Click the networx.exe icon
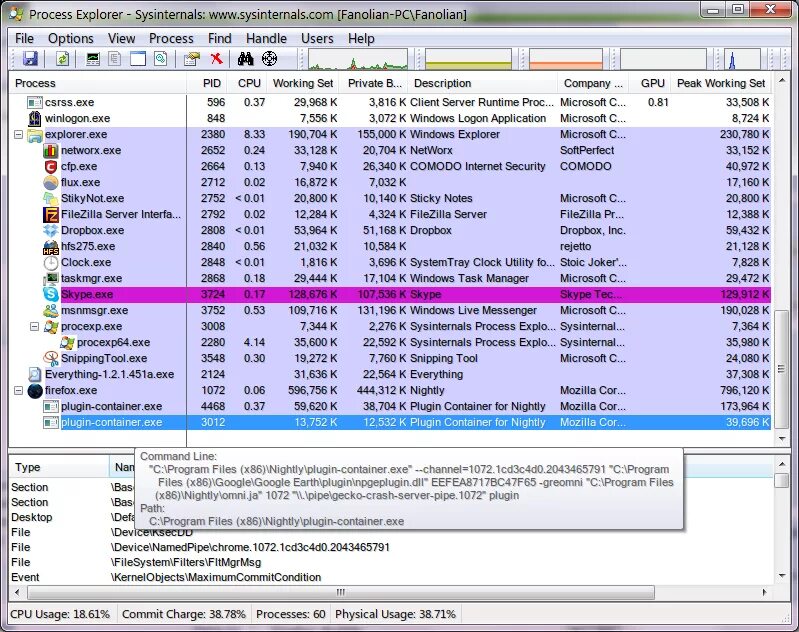The image size is (799, 632). (x=50, y=150)
